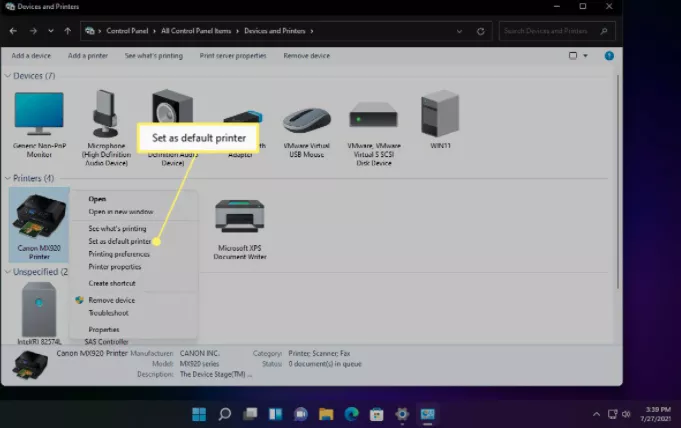The height and width of the screenshot is (428, 681).
Task: Click See what's printing in toolbar
Action: 154,56
